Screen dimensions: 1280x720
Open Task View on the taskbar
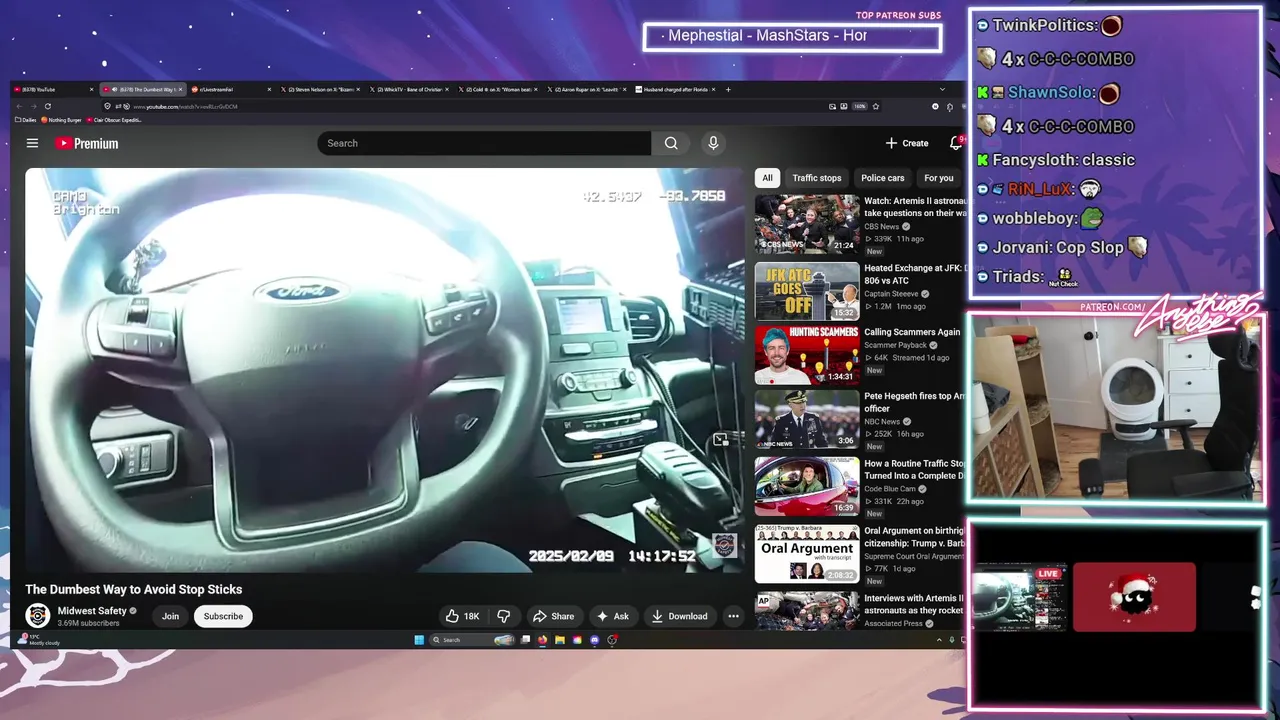coord(525,640)
